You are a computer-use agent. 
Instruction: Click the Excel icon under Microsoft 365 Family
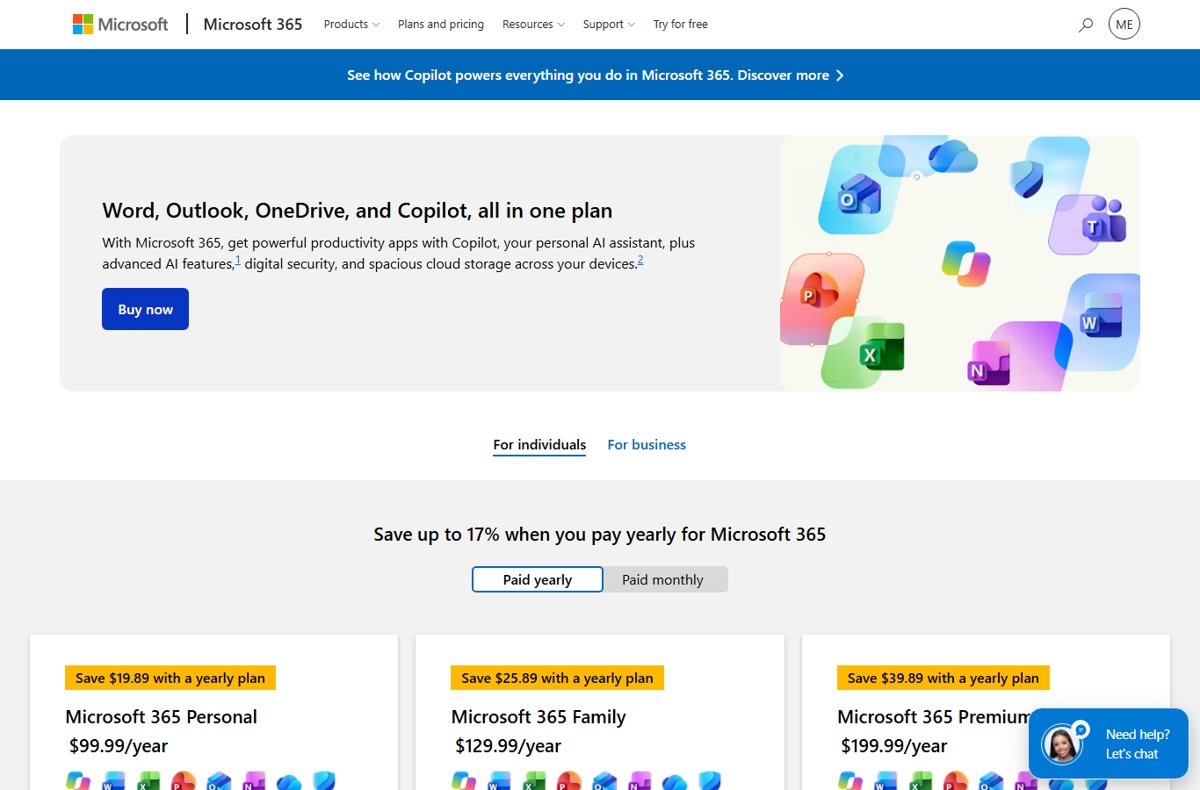[x=534, y=781]
